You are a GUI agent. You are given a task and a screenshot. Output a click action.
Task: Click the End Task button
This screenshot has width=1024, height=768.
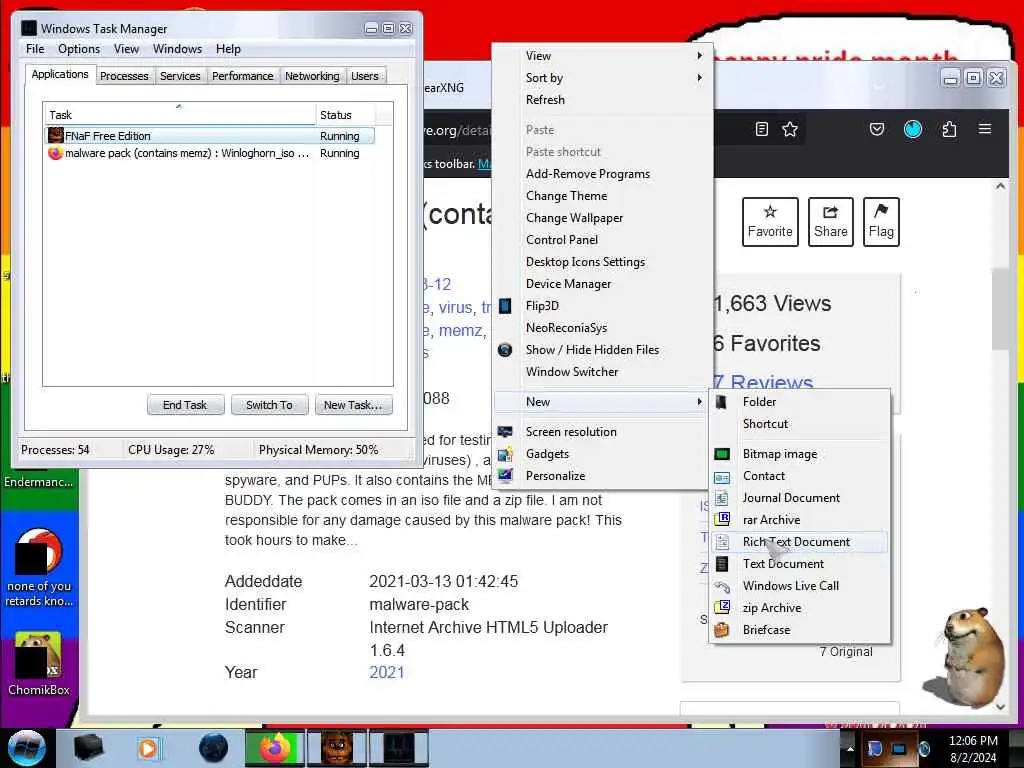(185, 405)
